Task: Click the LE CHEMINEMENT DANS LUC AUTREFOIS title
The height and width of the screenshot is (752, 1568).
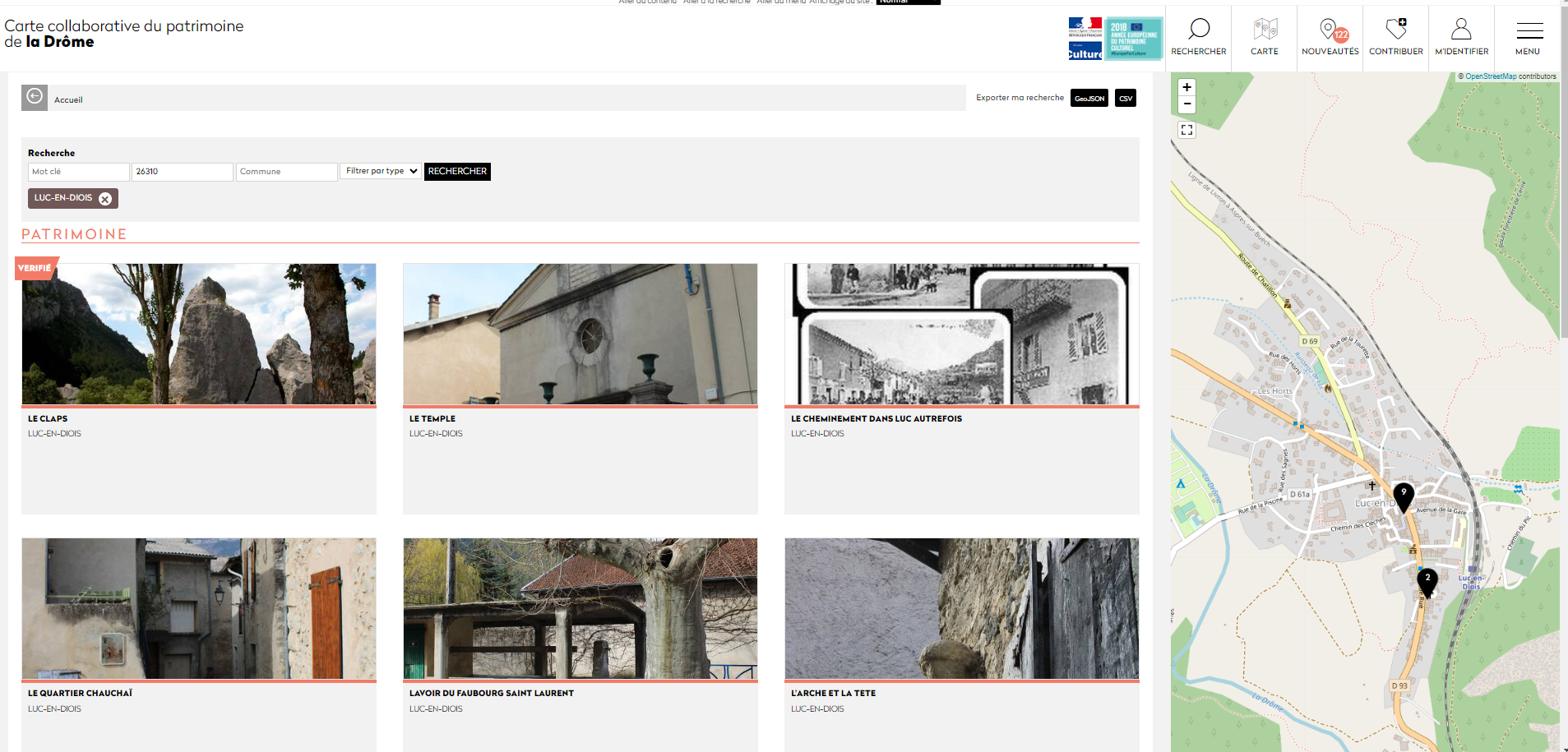Action: click(x=877, y=419)
